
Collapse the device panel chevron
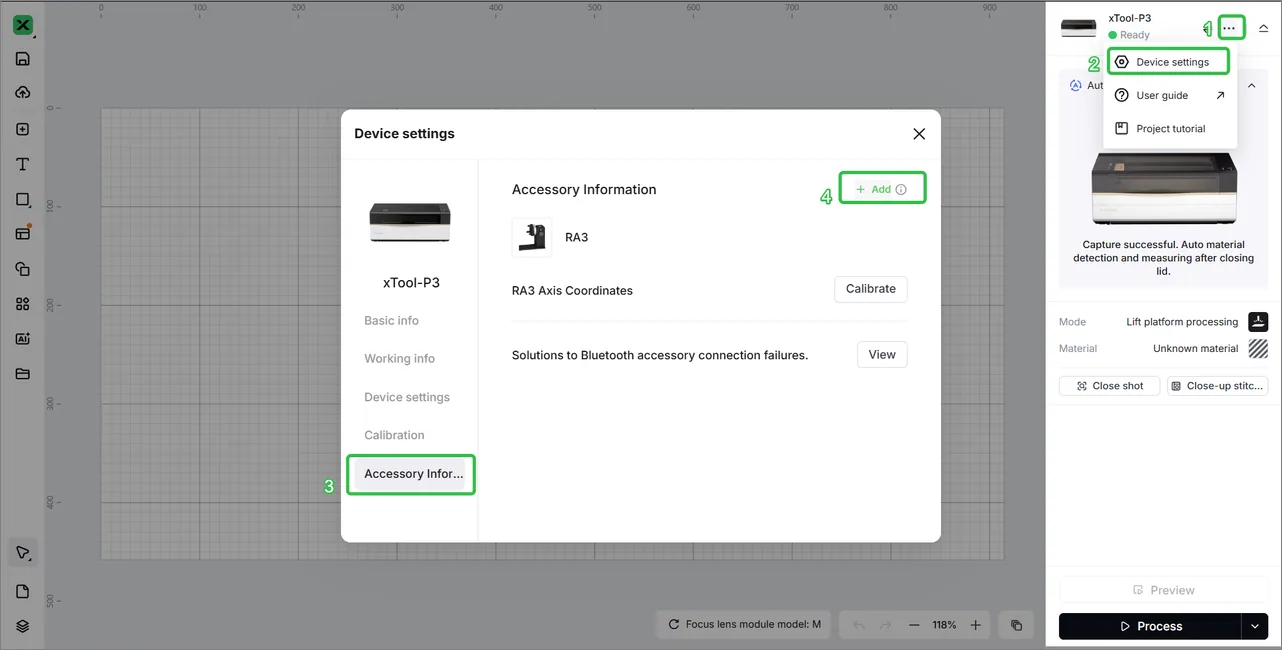(x=1263, y=29)
